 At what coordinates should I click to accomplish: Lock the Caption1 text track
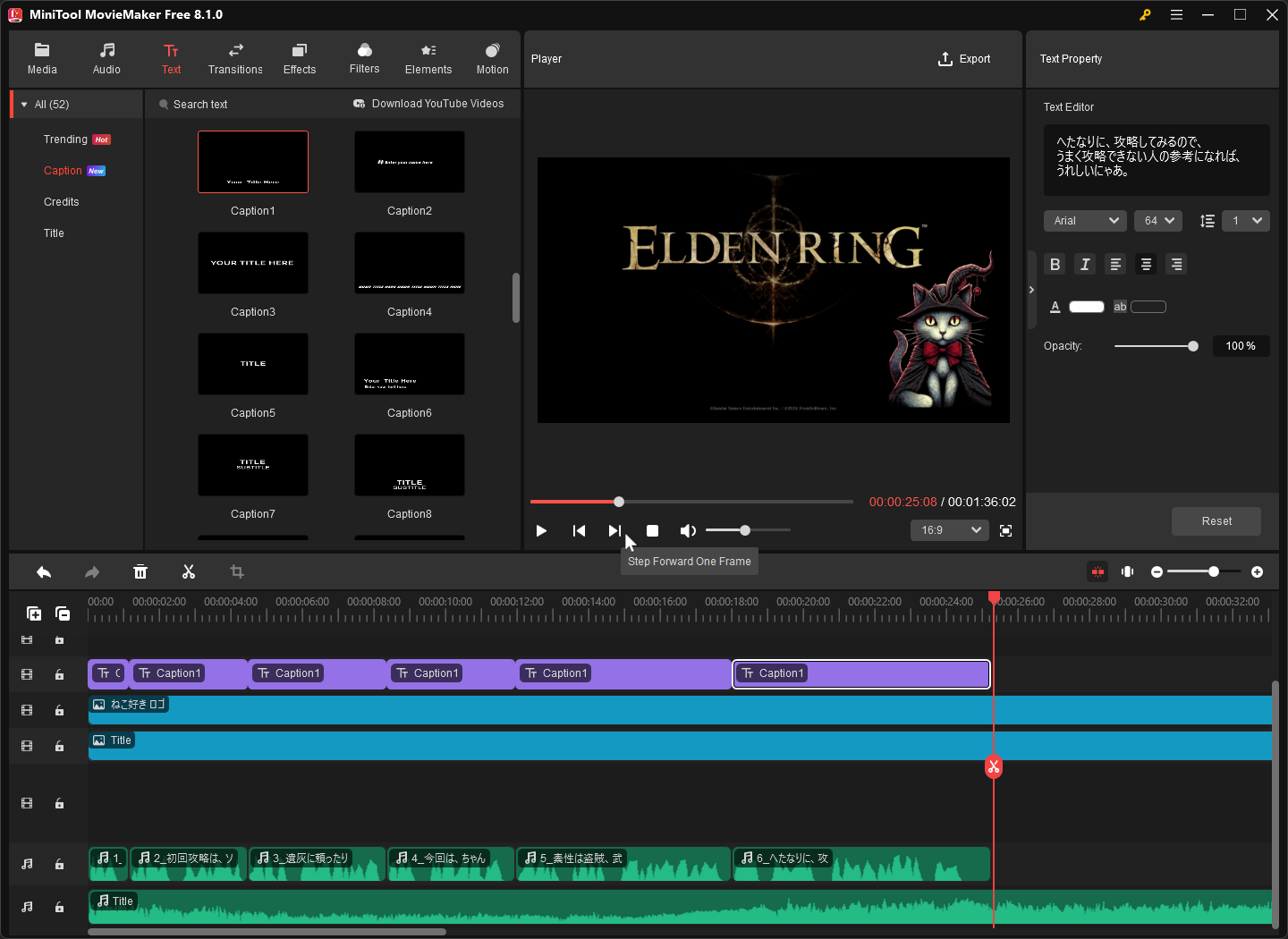(x=59, y=674)
